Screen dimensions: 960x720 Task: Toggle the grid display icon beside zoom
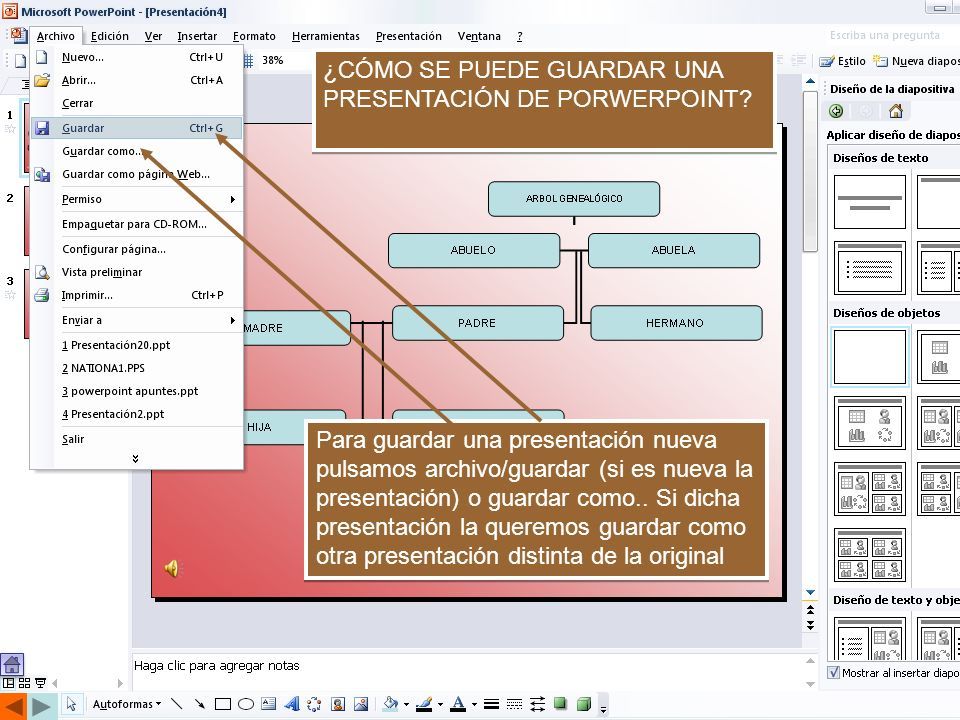pyautogui.click(x=249, y=61)
